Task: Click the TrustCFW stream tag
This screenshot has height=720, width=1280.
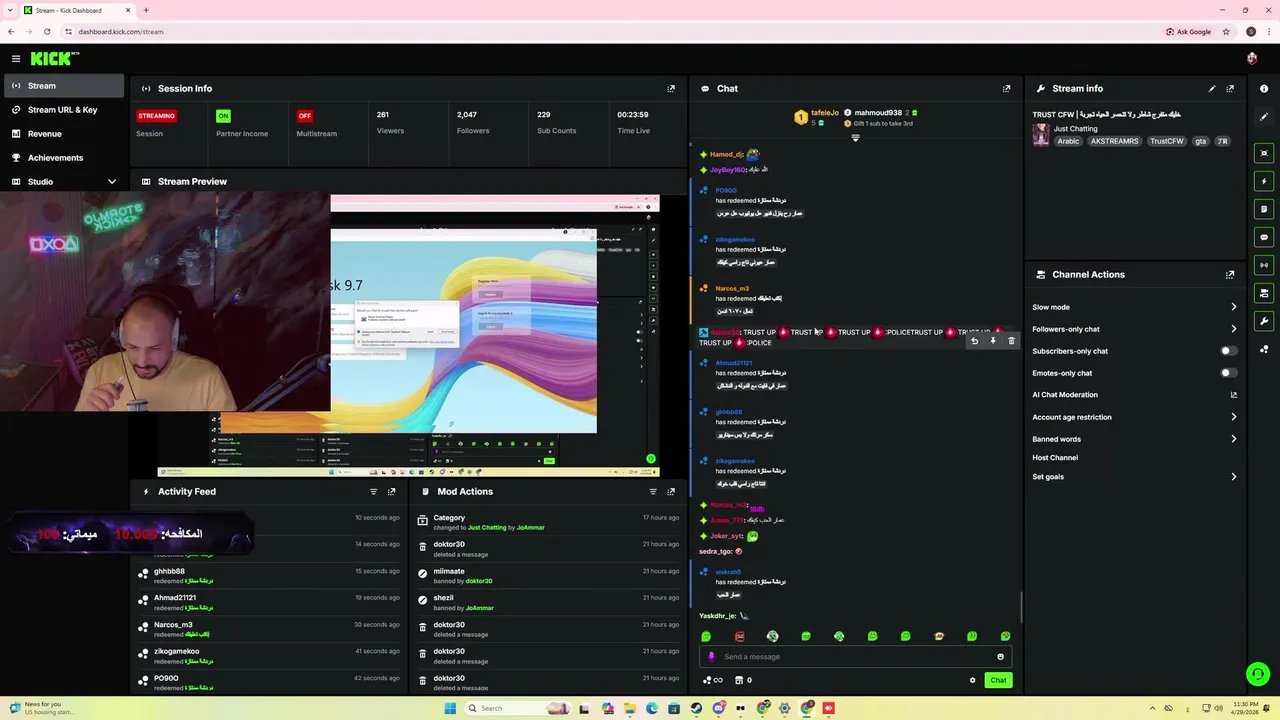Action: click(1167, 142)
